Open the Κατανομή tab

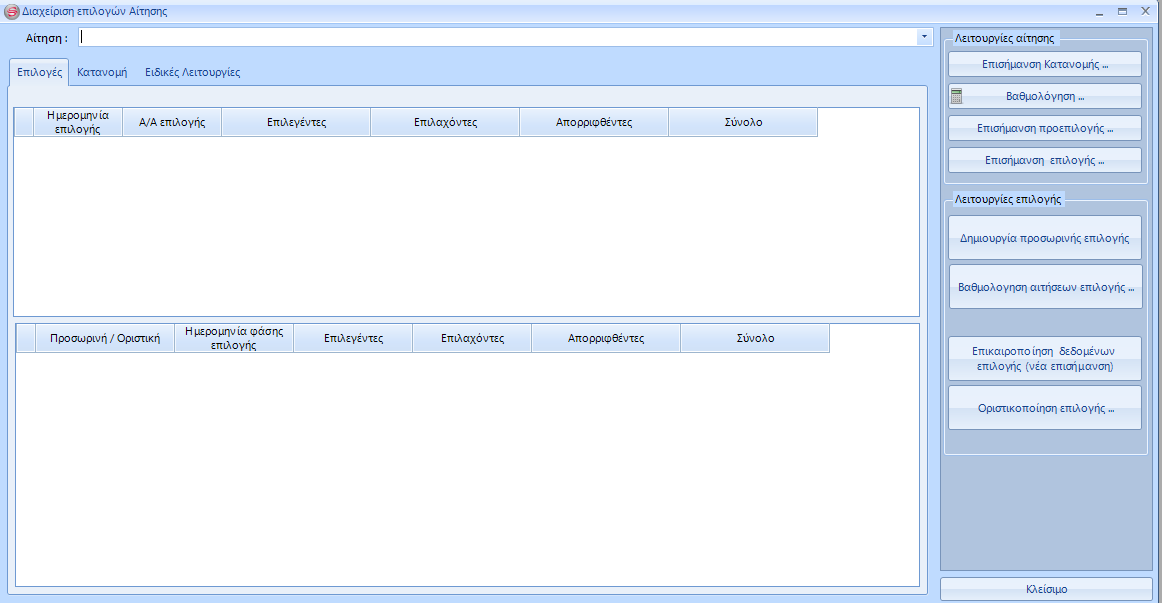[102, 72]
